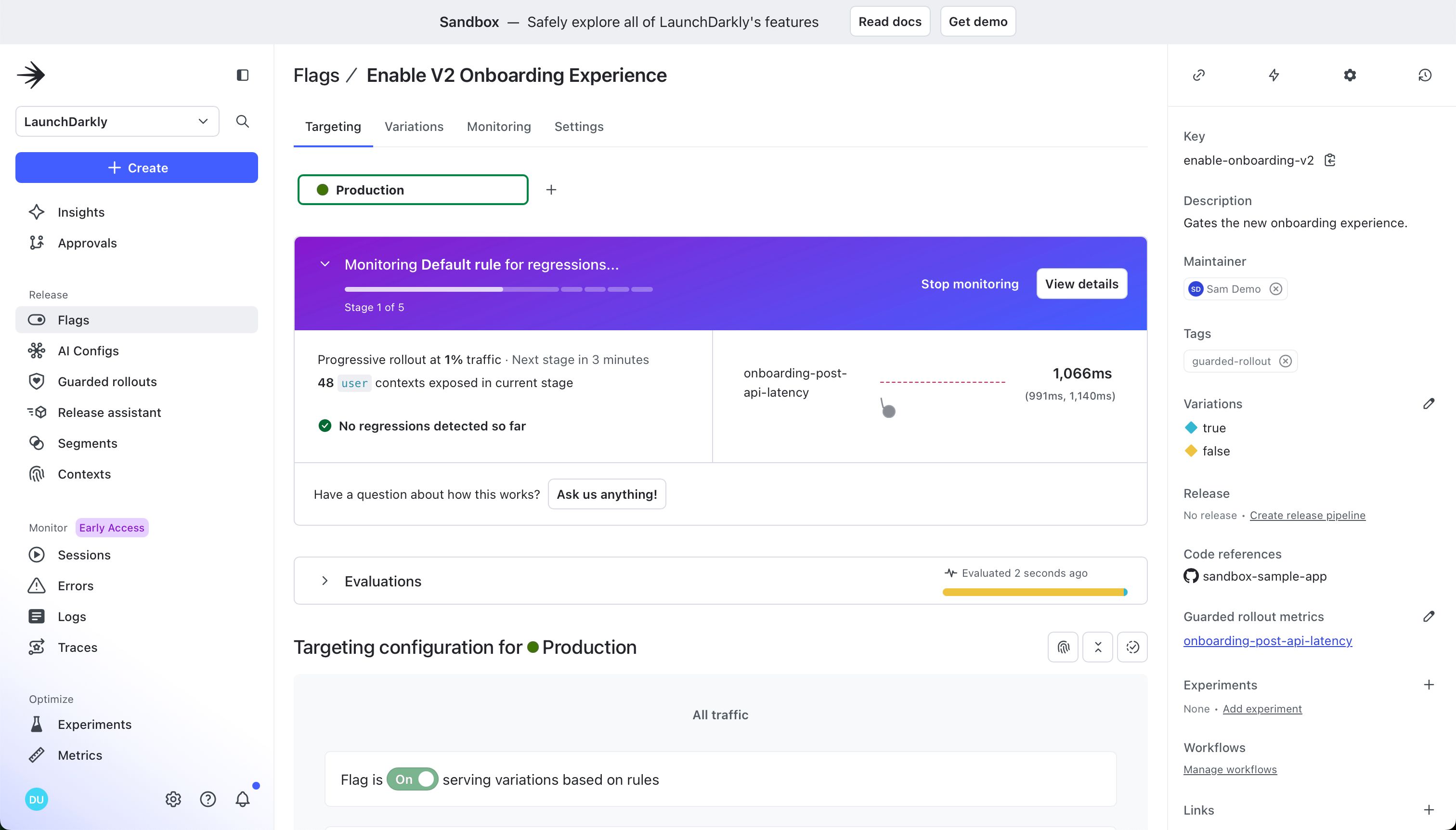Switch to the Monitoring tab
This screenshot has width=1456, height=830.
point(499,127)
